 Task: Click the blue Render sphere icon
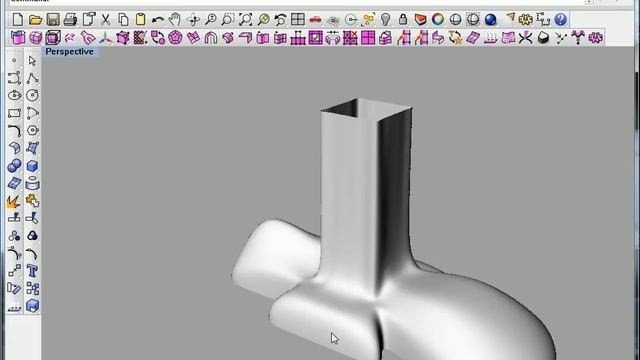point(491,19)
